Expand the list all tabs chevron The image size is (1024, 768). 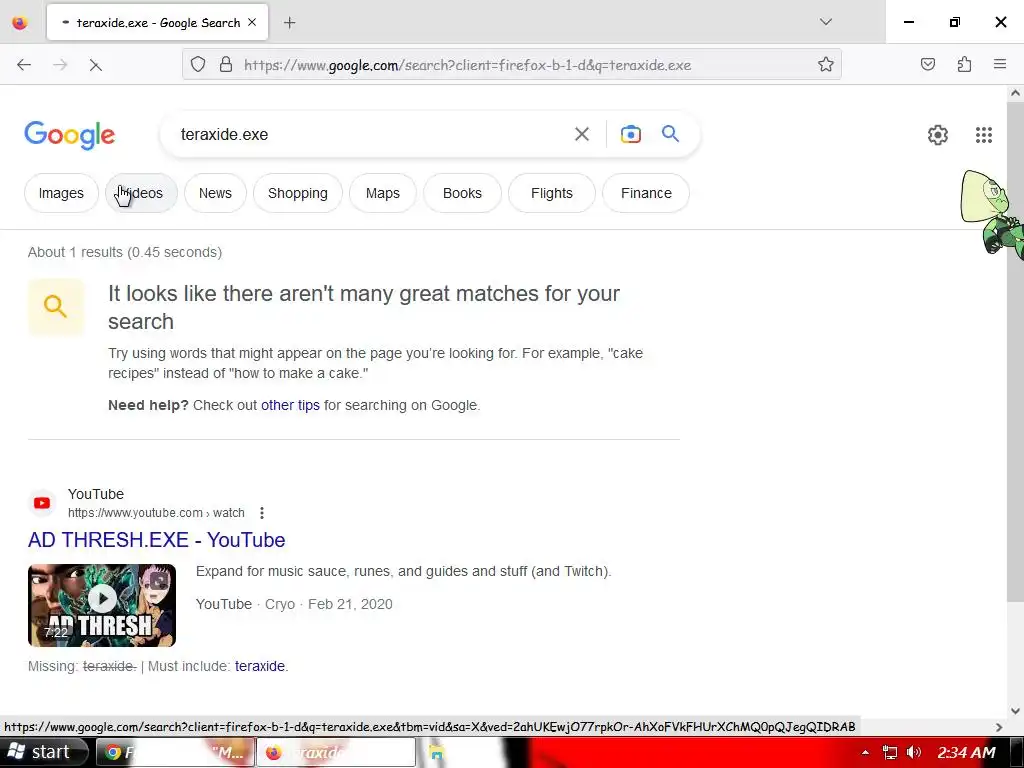(825, 22)
